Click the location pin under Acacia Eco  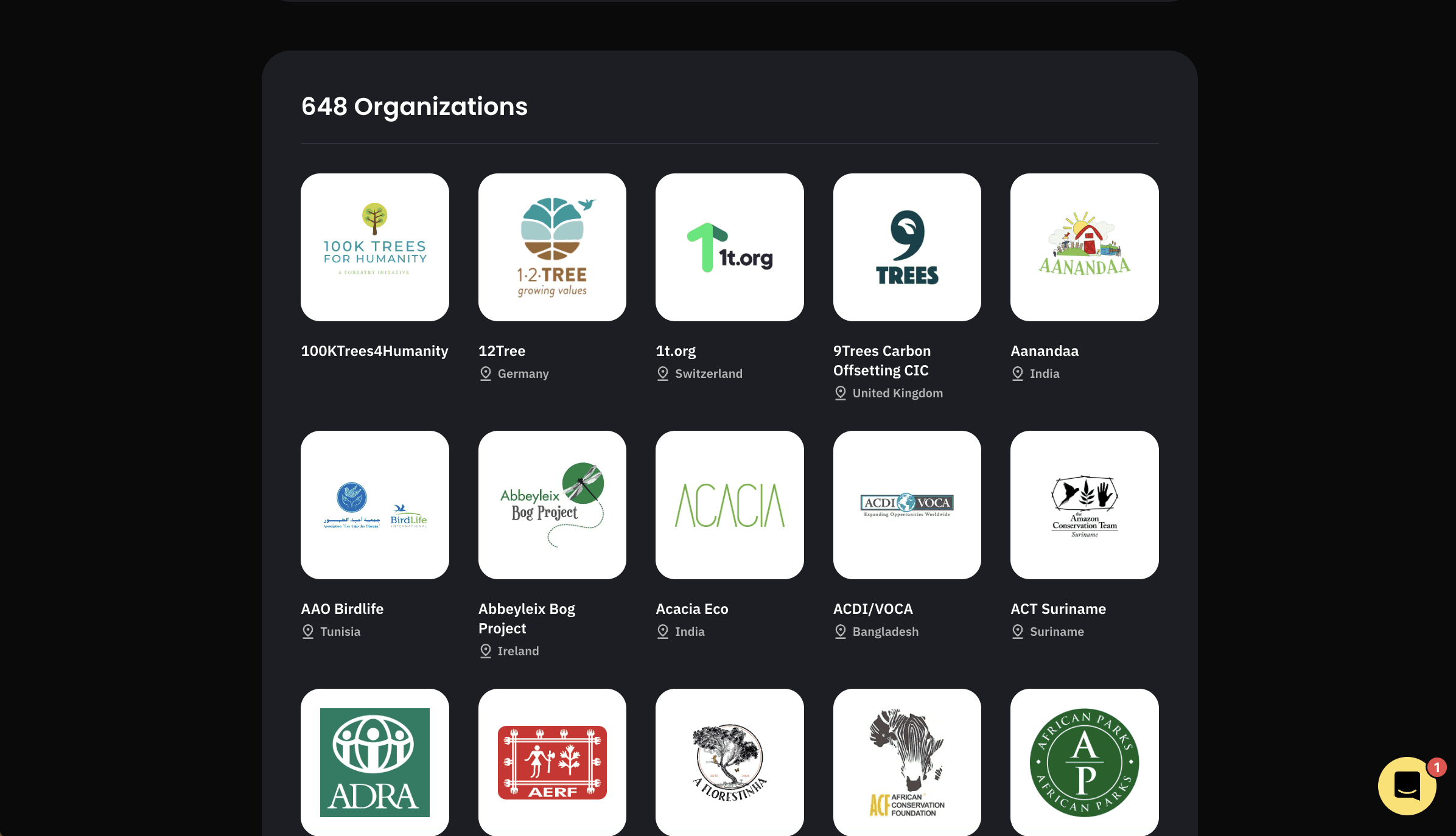[x=663, y=632]
